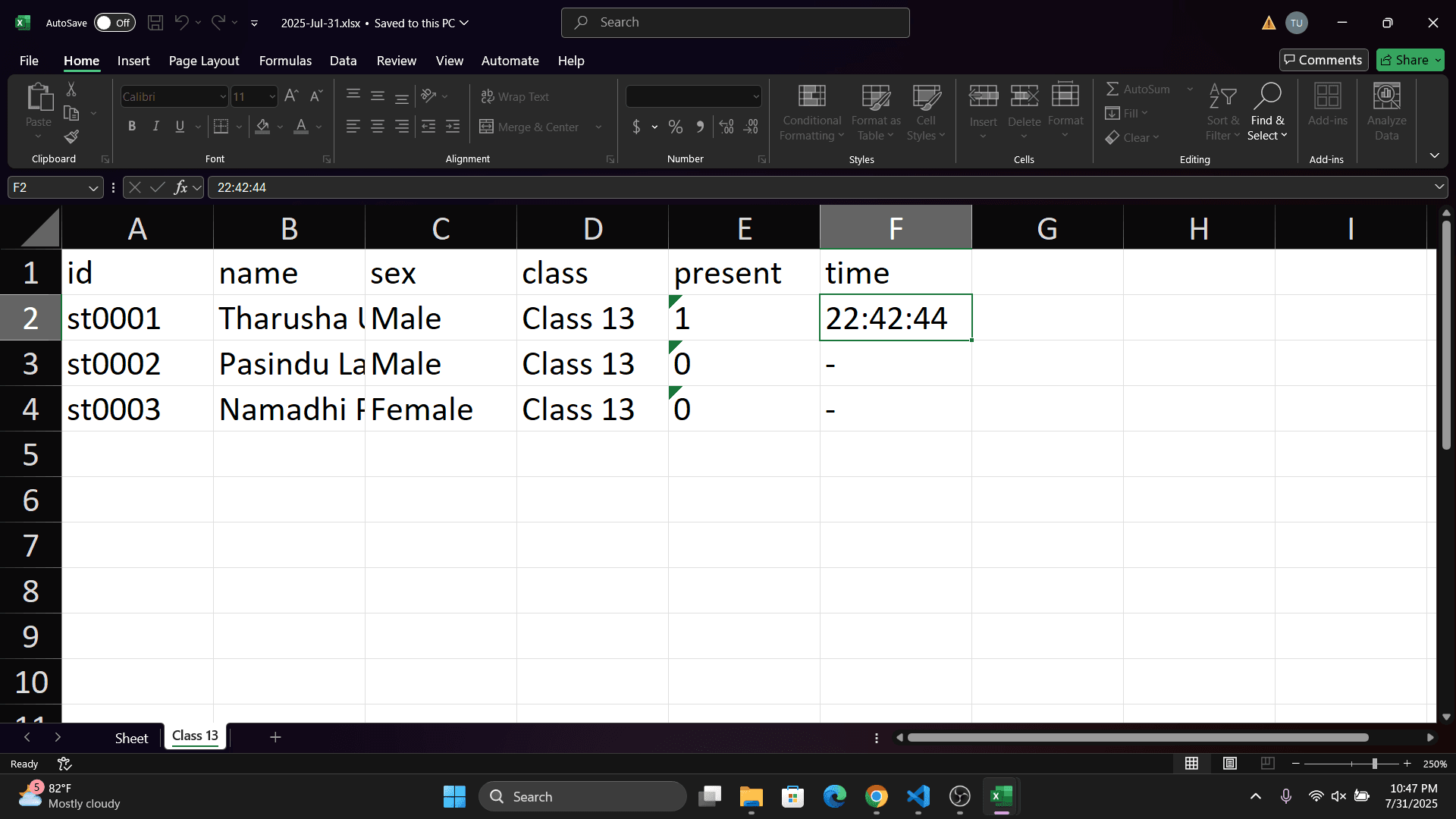The width and height of the screenshot is (1456, 819).
Task: Click the Merge & Center icon
Action: [x=487, y=127]
